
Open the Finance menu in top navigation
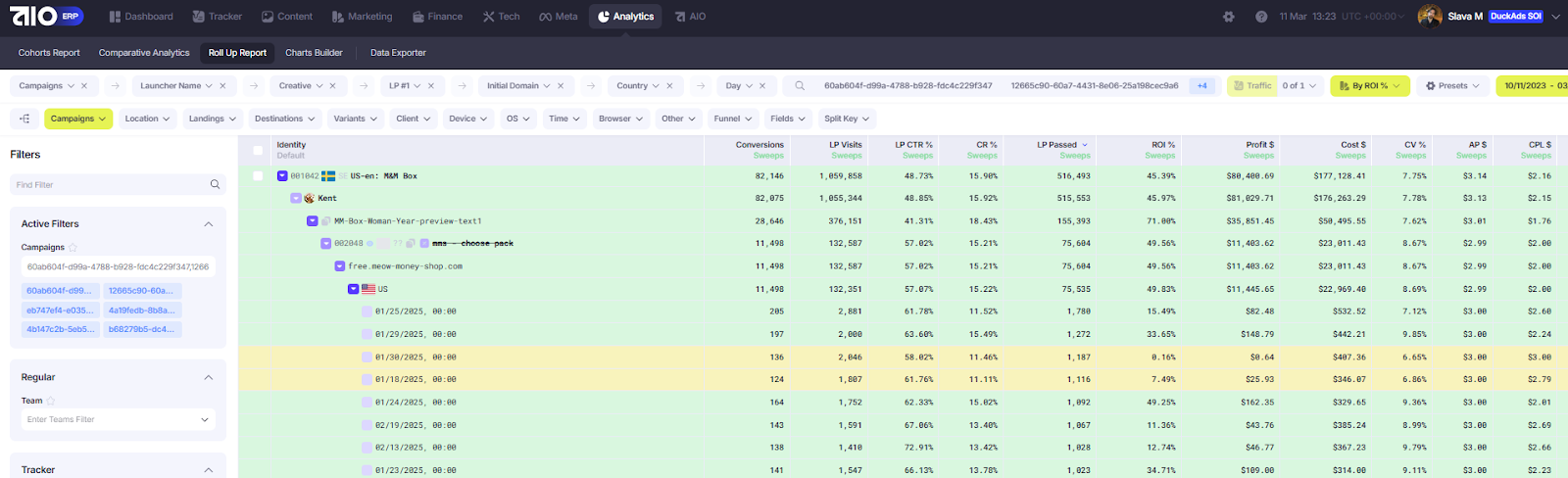pos(437,17)
